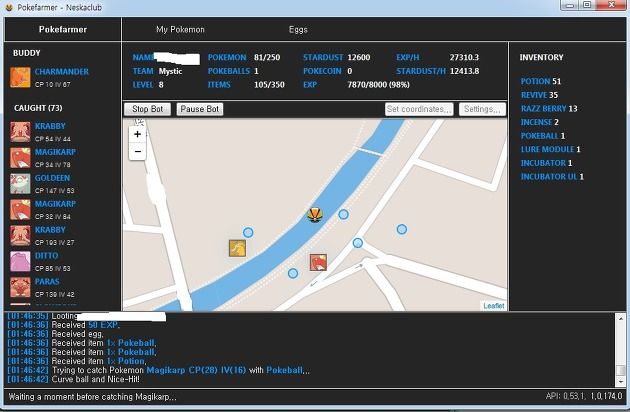
Task: Click RAZZ BERRY 13 in inventory
Action: pyautogui.click(x=549, y=109)
